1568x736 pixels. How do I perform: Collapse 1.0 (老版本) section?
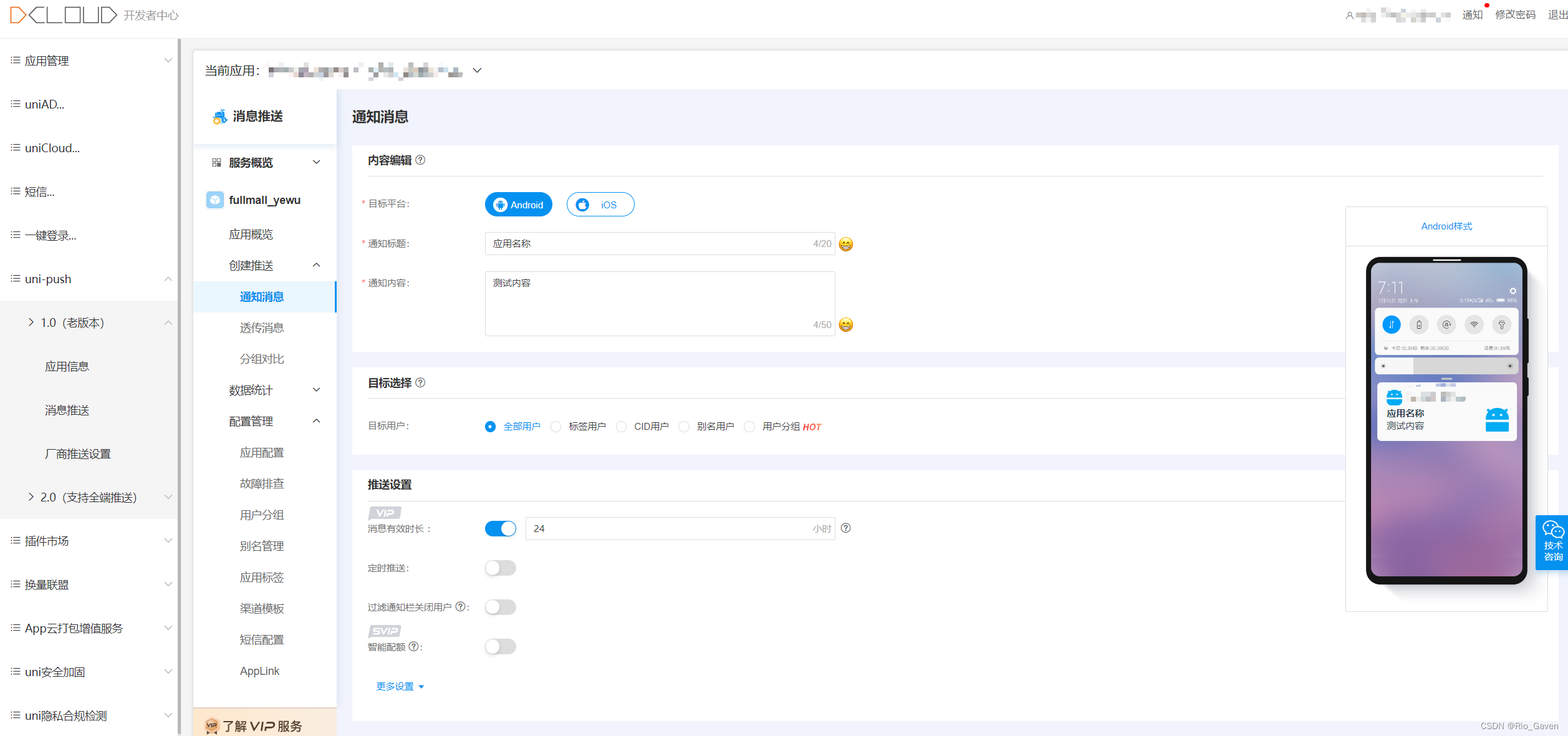pos(168,322)
